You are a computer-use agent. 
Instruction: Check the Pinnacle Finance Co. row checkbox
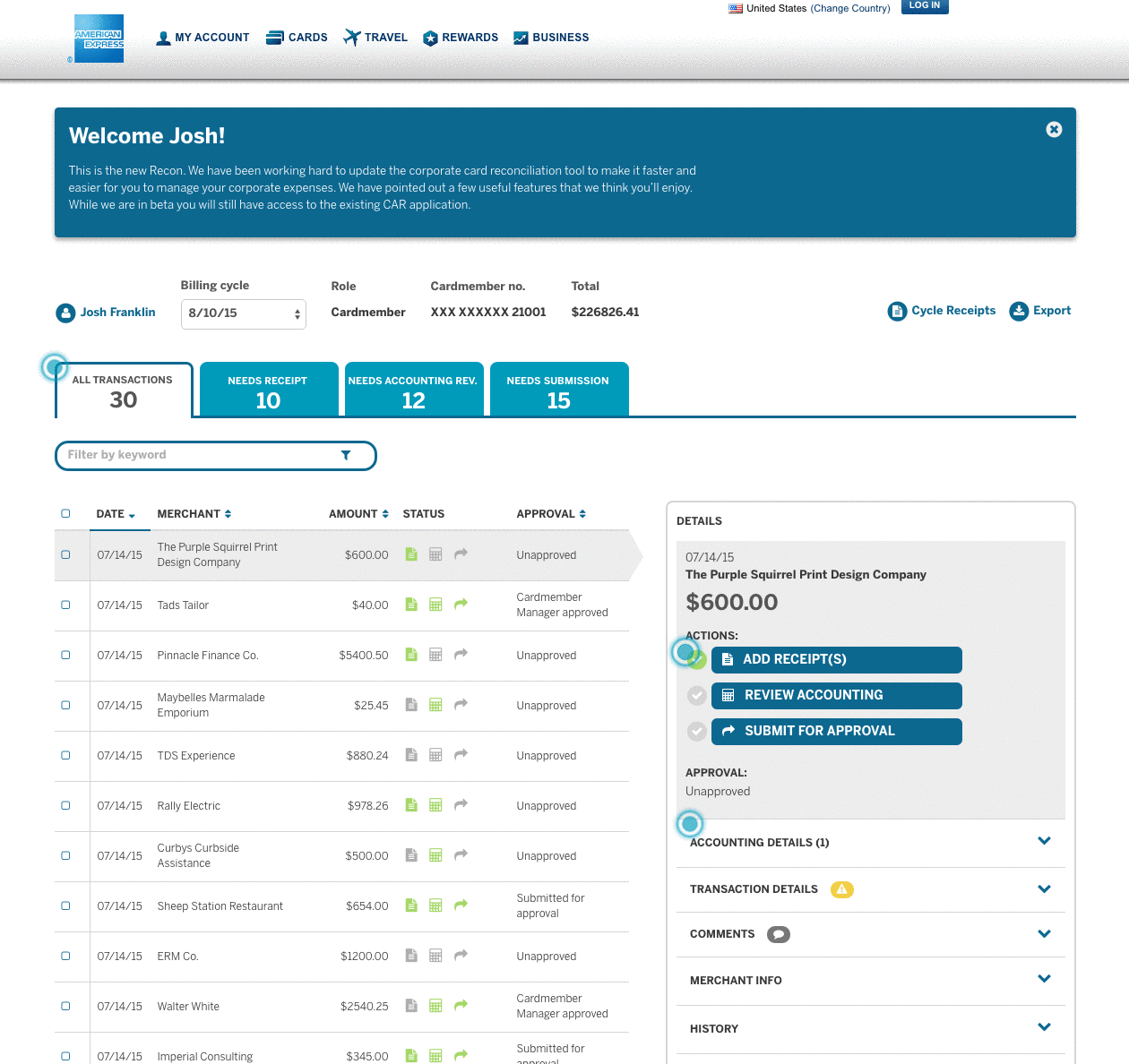[65, 655]
